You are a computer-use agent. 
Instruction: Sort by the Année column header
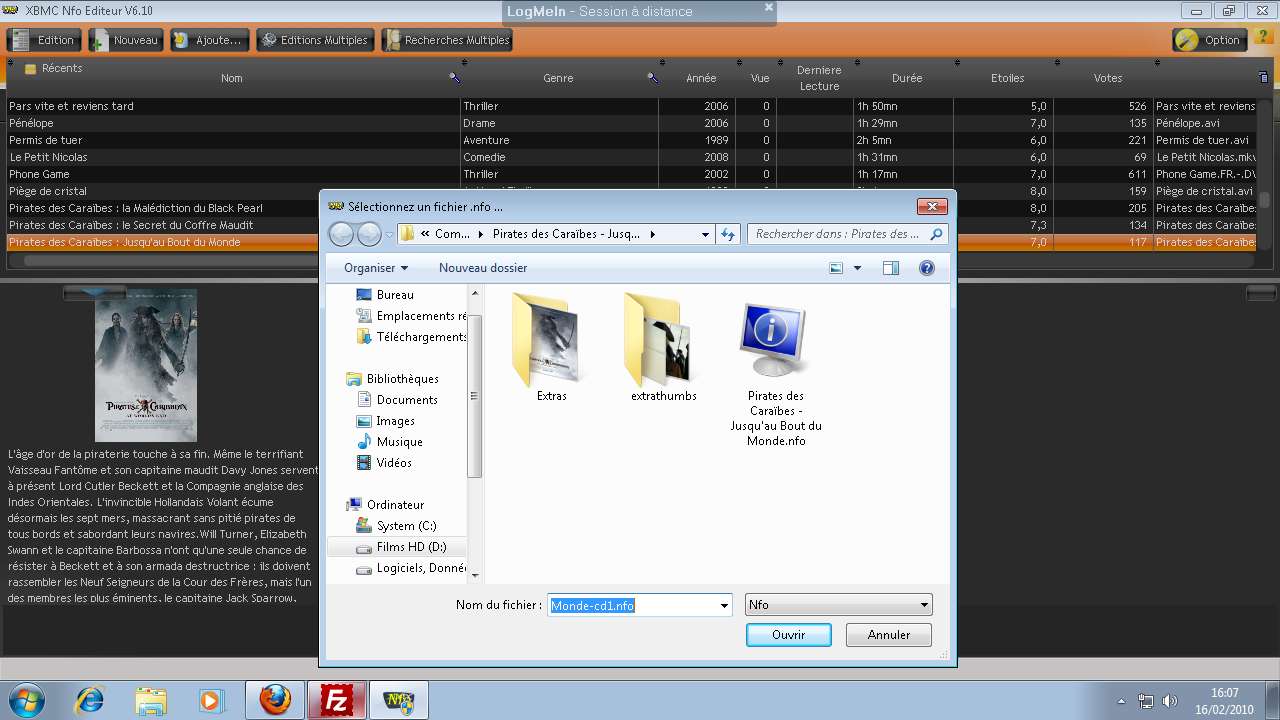[x=701, y=78]
